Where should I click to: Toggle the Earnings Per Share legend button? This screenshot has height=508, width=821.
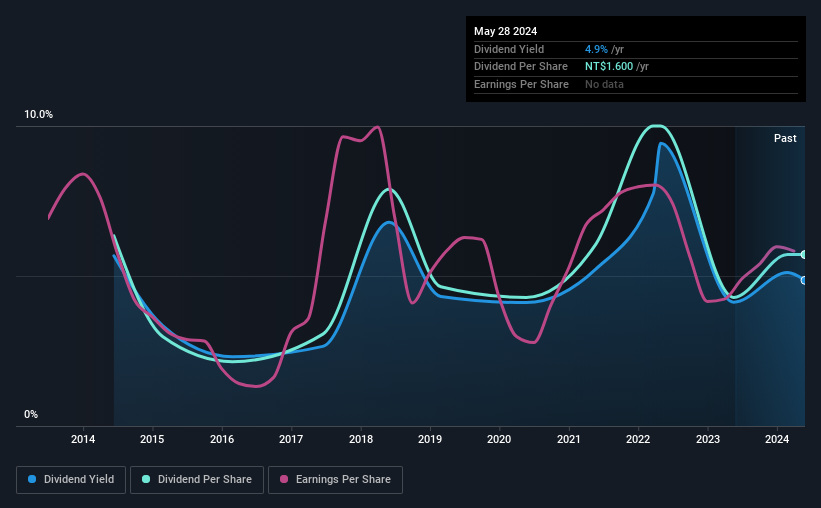pos(335,480)
